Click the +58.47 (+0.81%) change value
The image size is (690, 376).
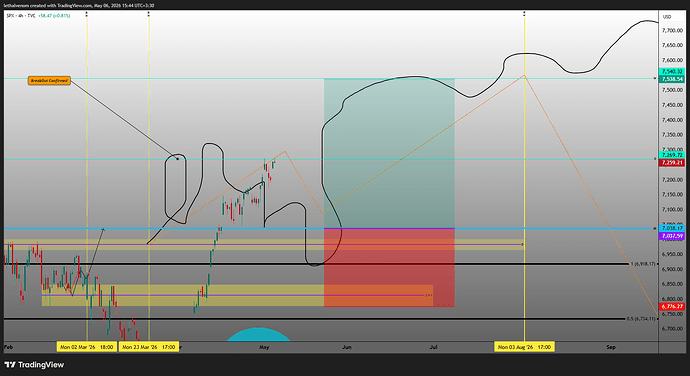point(54,15)
